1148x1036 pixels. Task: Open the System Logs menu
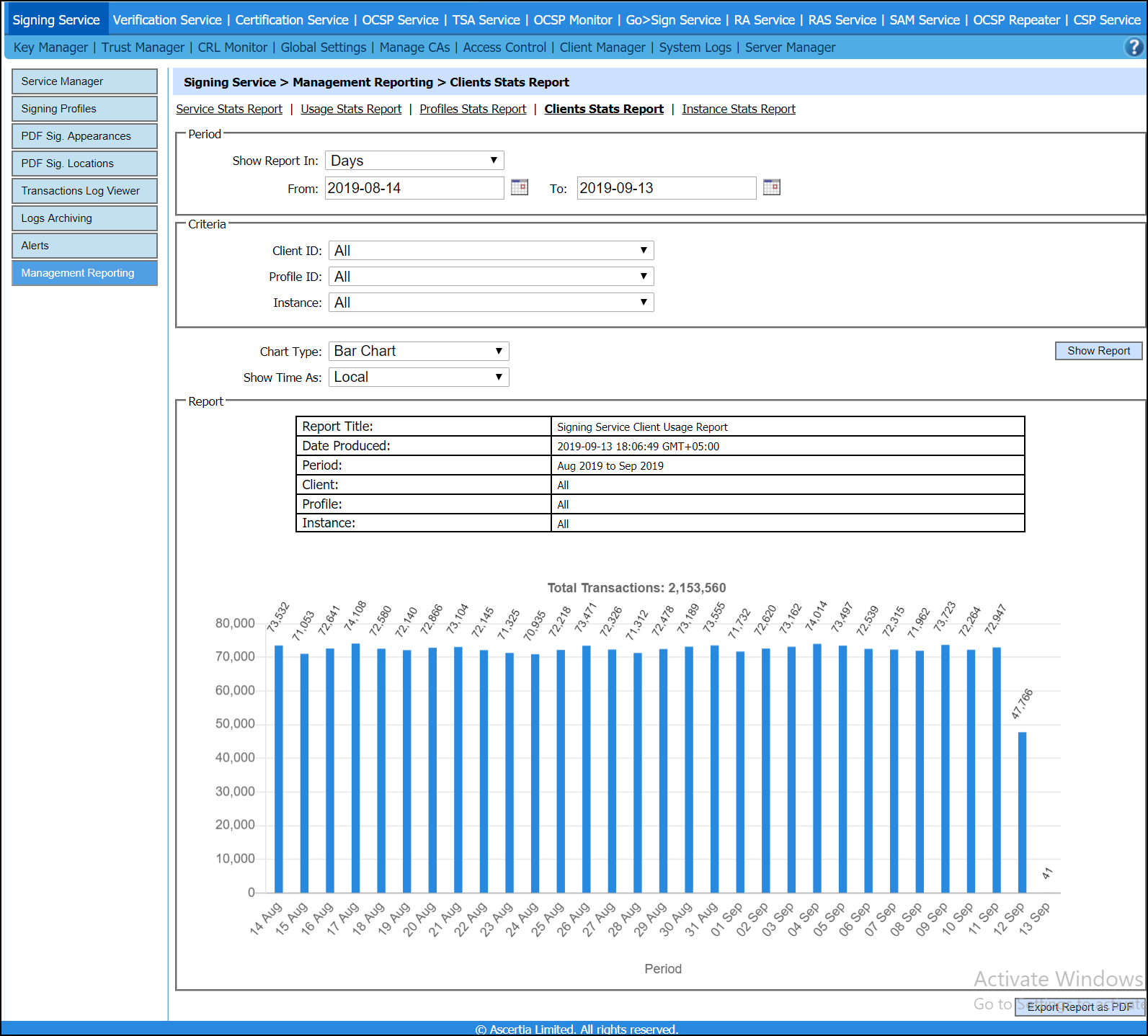coord(695,48)
